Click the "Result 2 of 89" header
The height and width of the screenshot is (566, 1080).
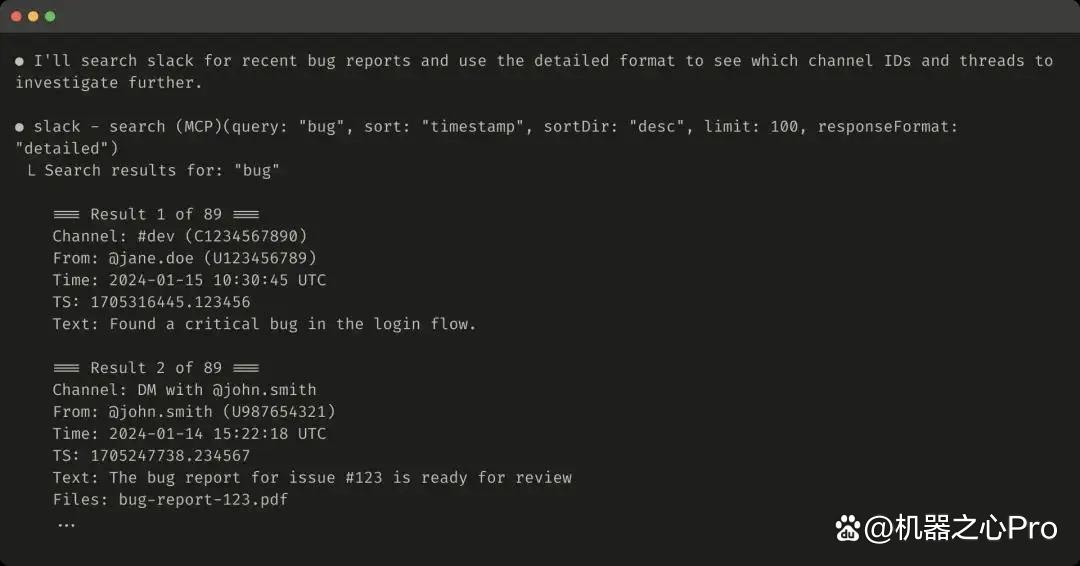(156, 368)
